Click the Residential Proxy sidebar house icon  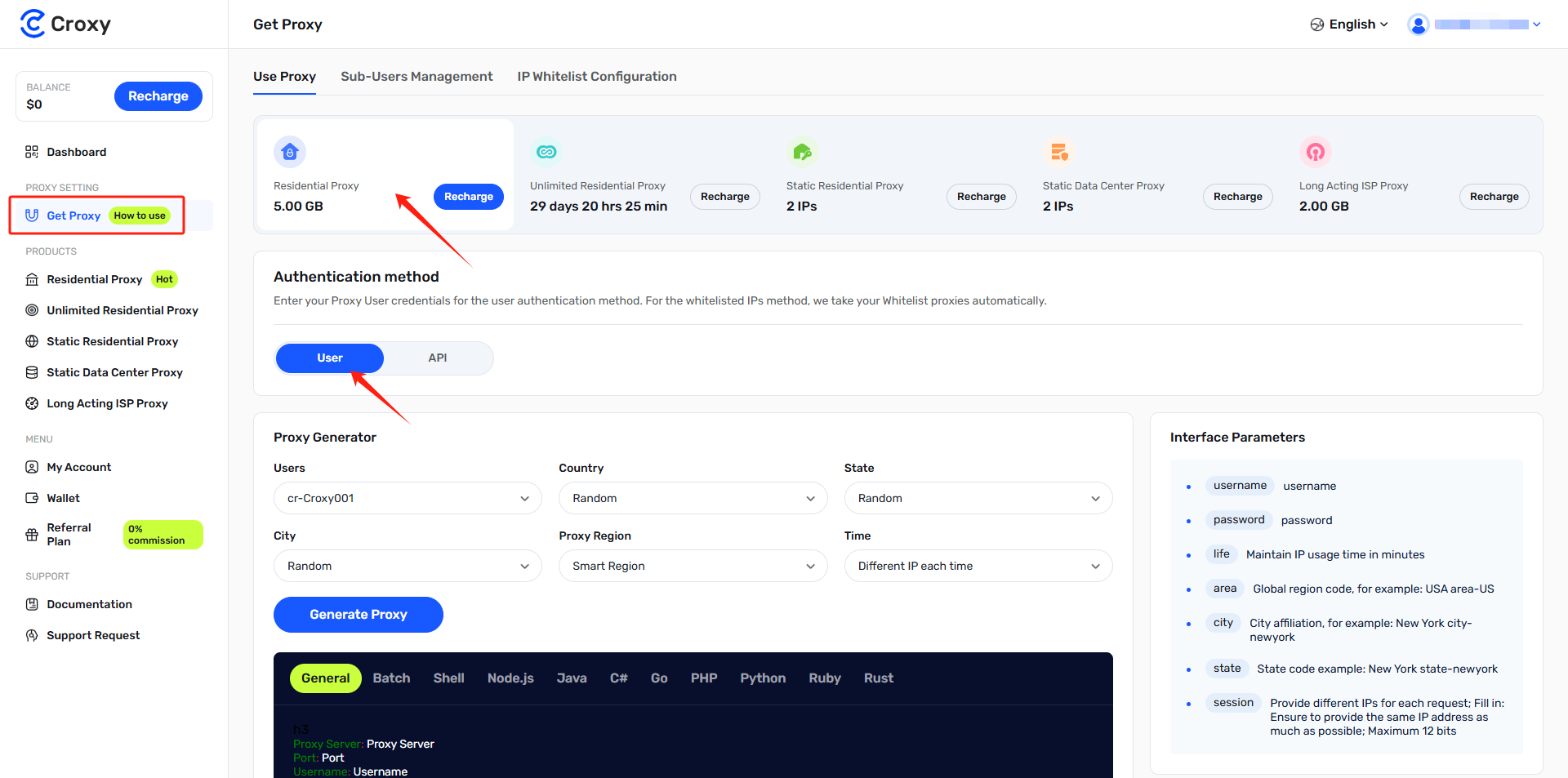coord(32,279)
